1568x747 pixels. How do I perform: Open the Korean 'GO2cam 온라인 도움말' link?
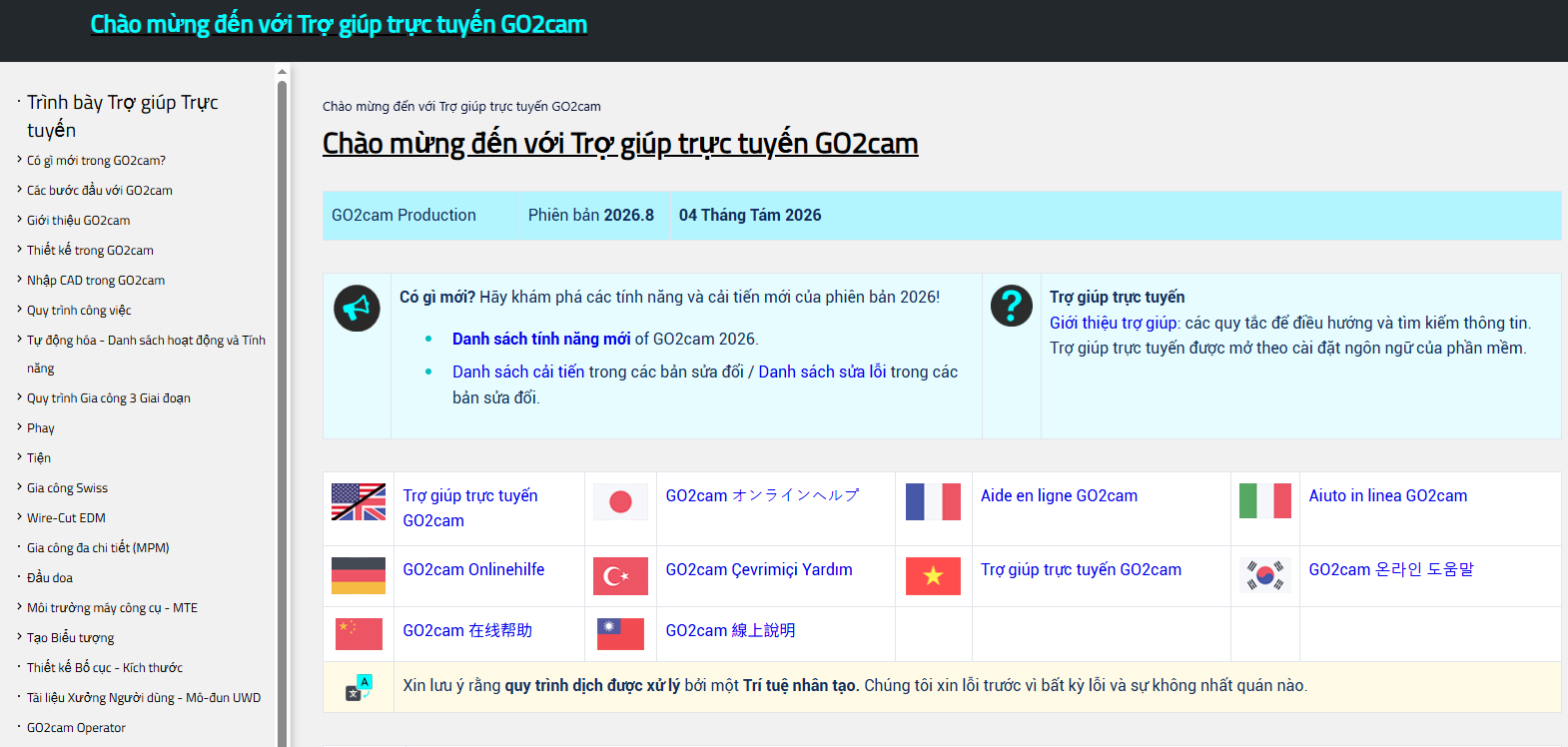click(1391, 569)
